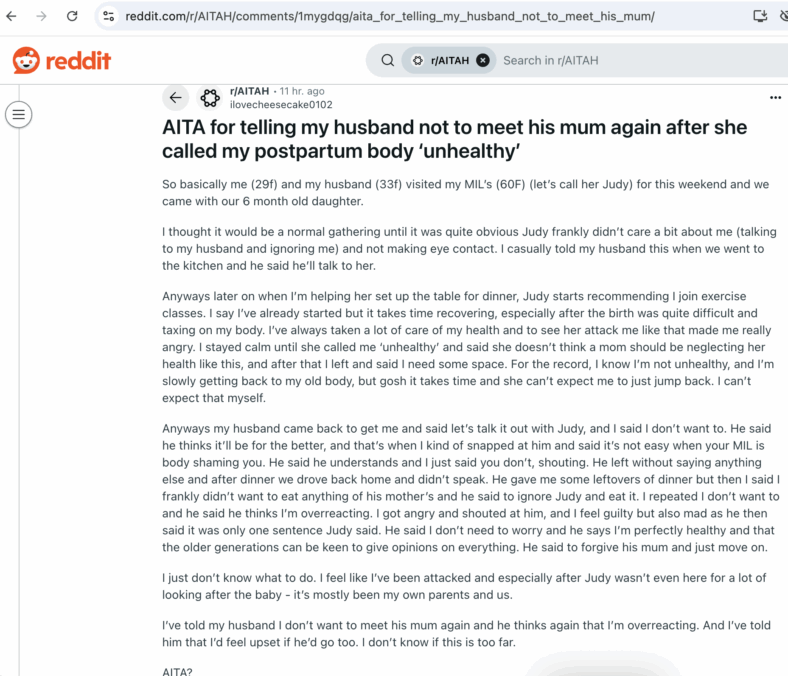This screenshot has height=676, width=788.
Task: Go back using the post back arrow
Action: coord(175,98)
